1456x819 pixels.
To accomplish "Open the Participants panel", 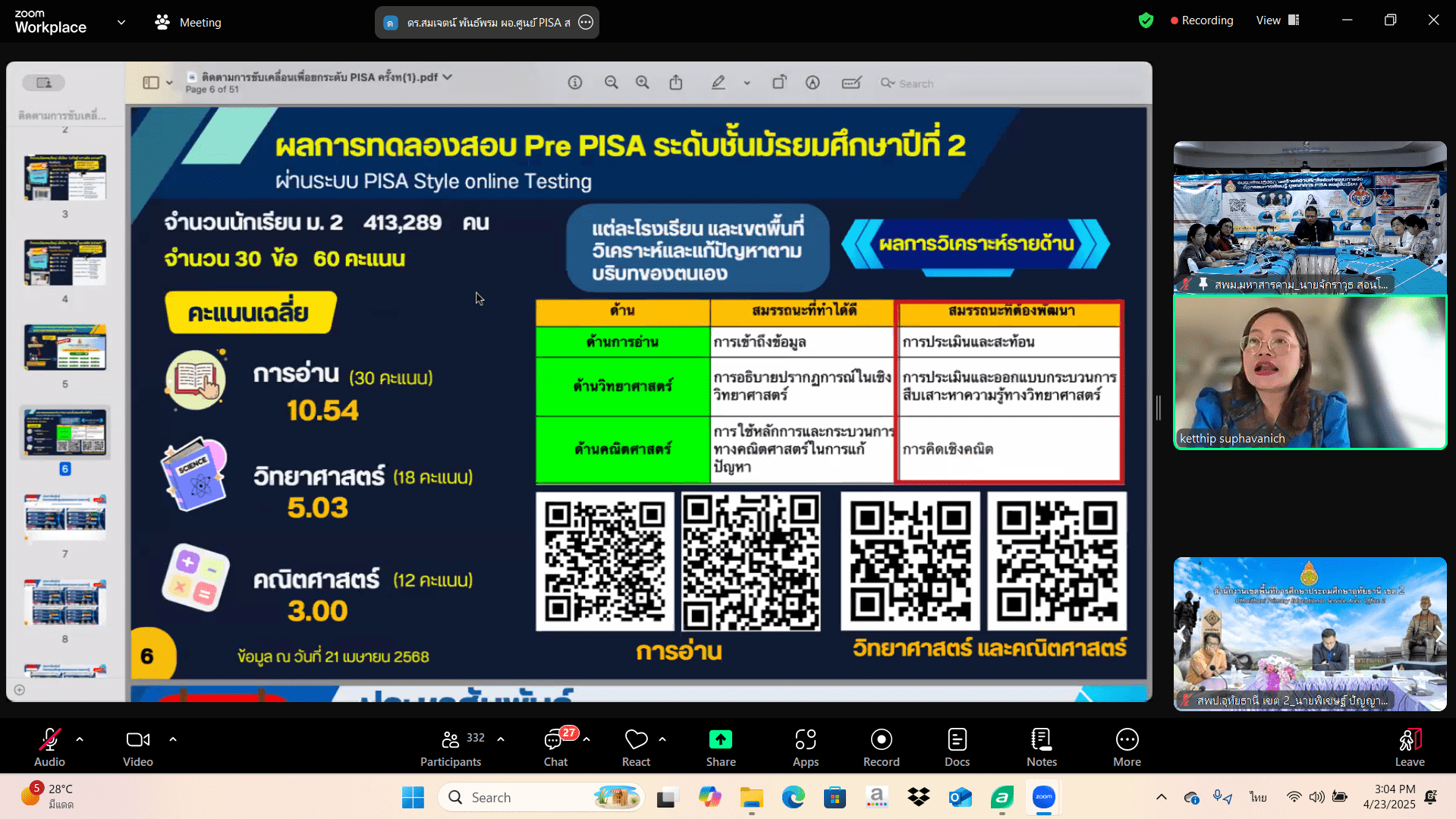I will point(451,747).
